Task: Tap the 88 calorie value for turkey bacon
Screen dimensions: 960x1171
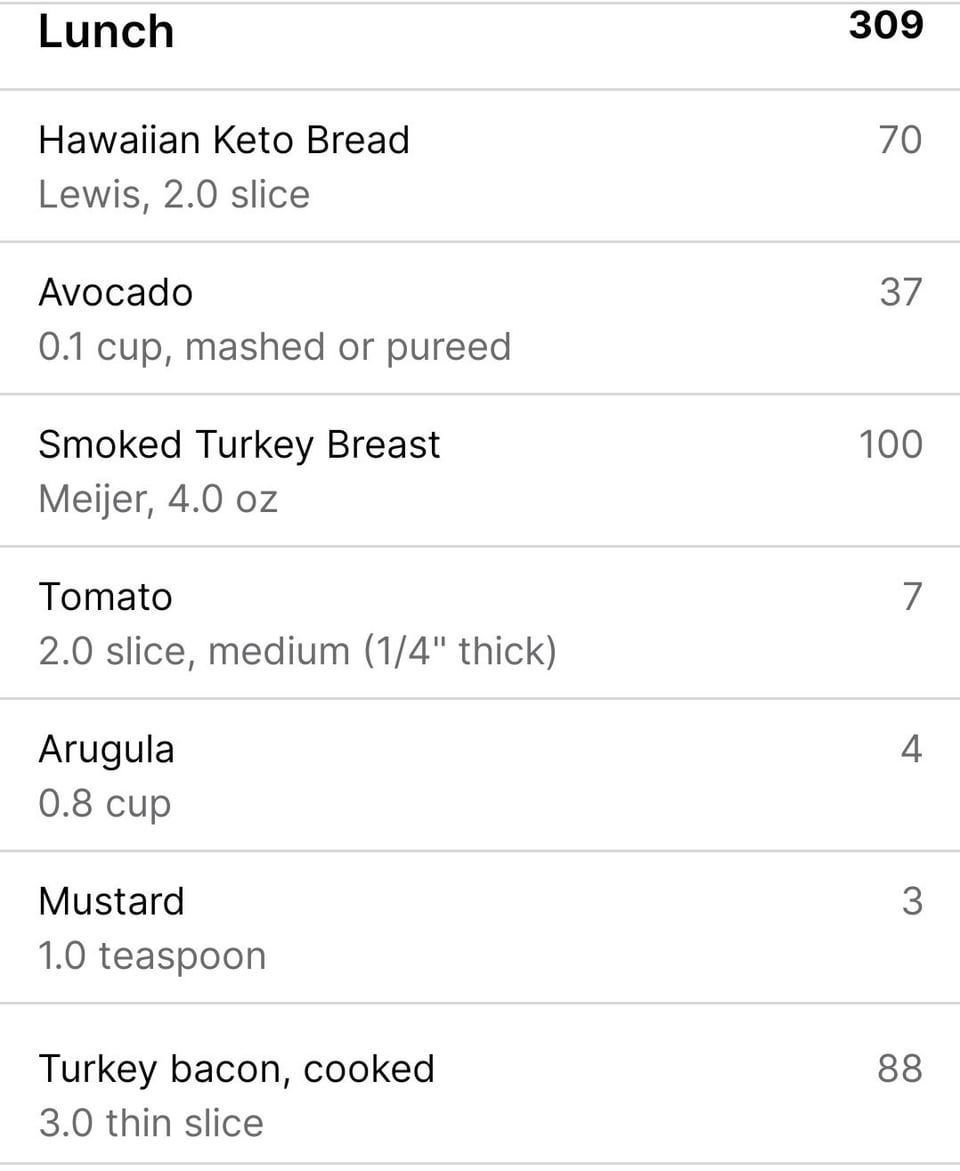Action: pyautogui.click(x=900, y=1069)
